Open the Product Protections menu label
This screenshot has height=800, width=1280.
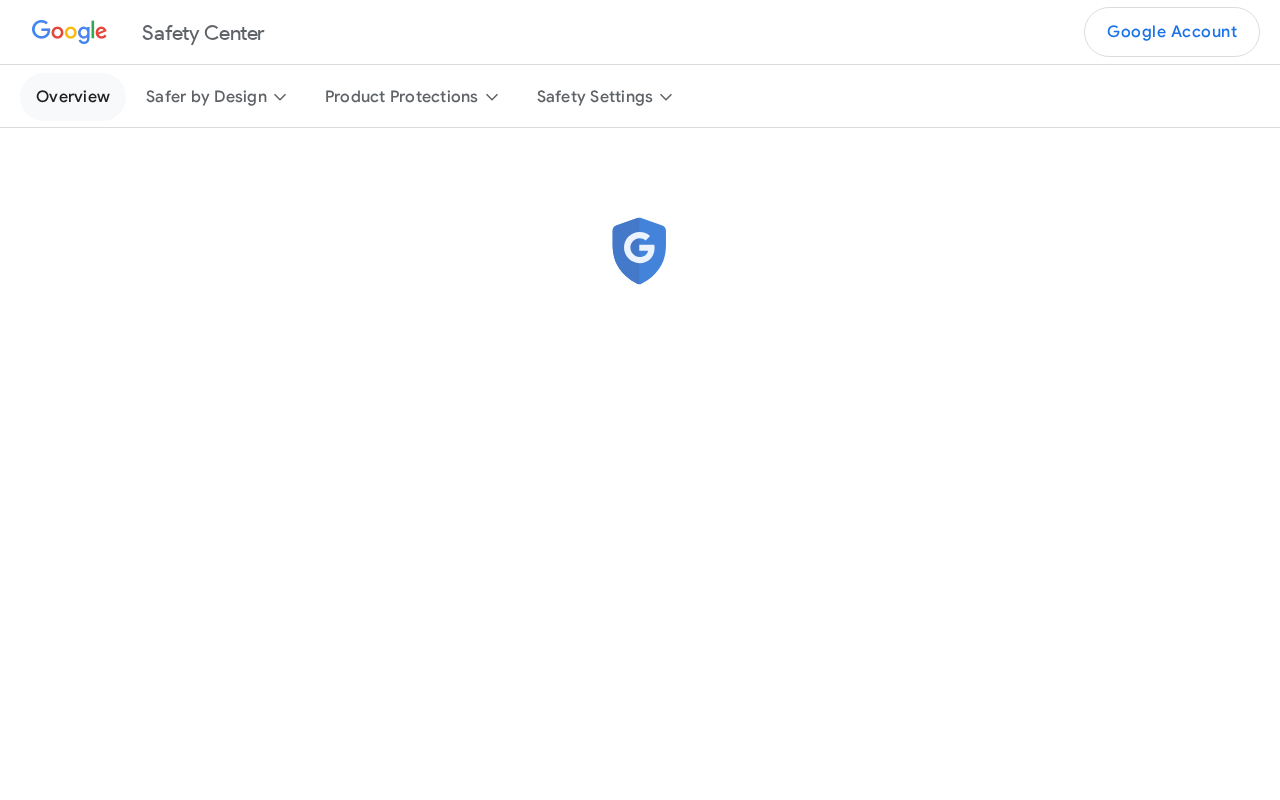pos(401,97)
